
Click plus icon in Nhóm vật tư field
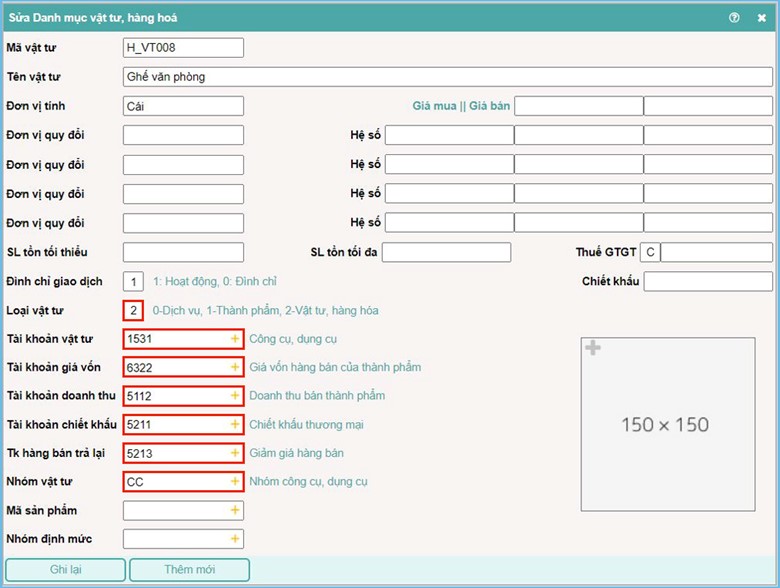pos(236,481)
